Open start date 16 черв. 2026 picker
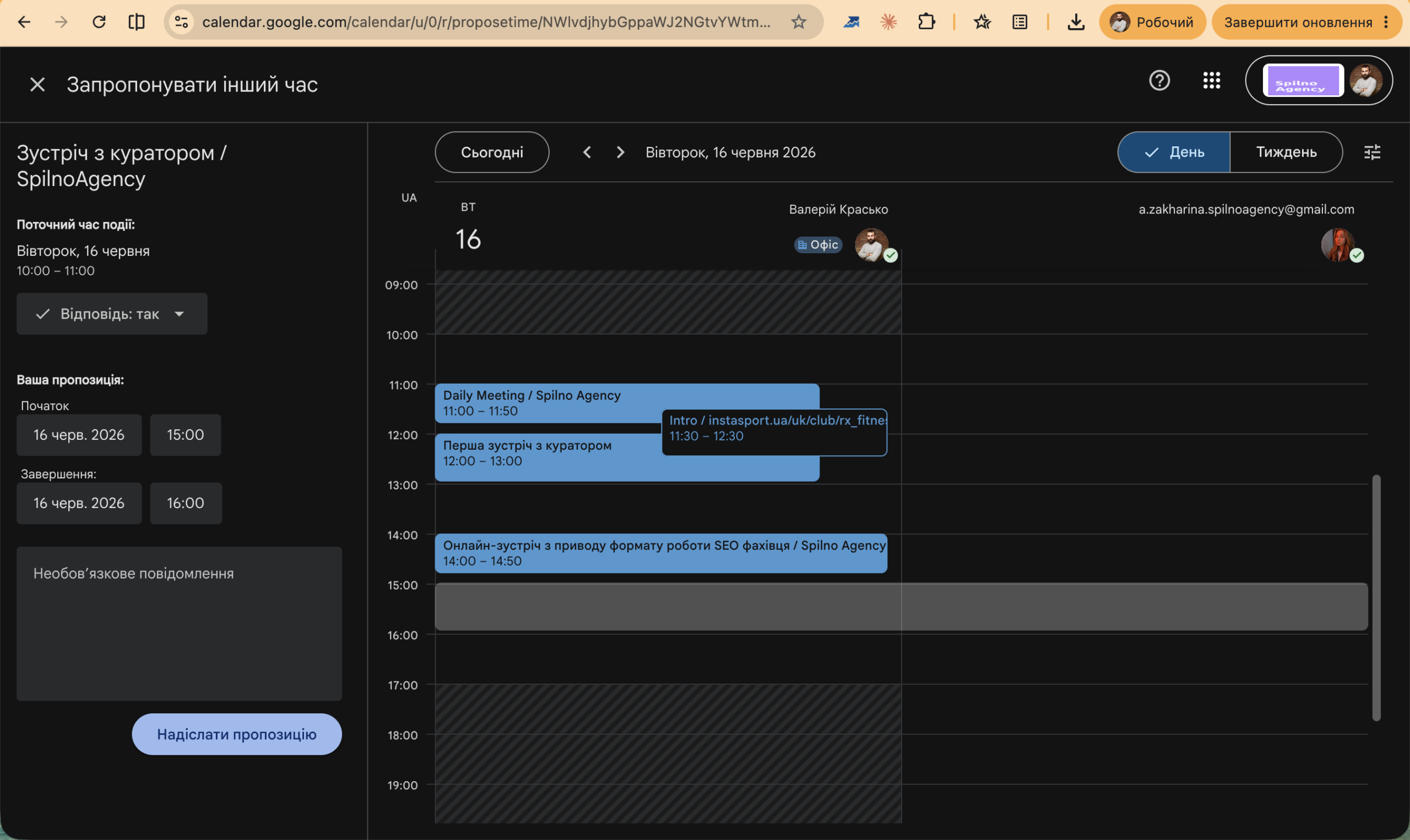The height and width of the screenshot is (840, 1410). [79, 435]
